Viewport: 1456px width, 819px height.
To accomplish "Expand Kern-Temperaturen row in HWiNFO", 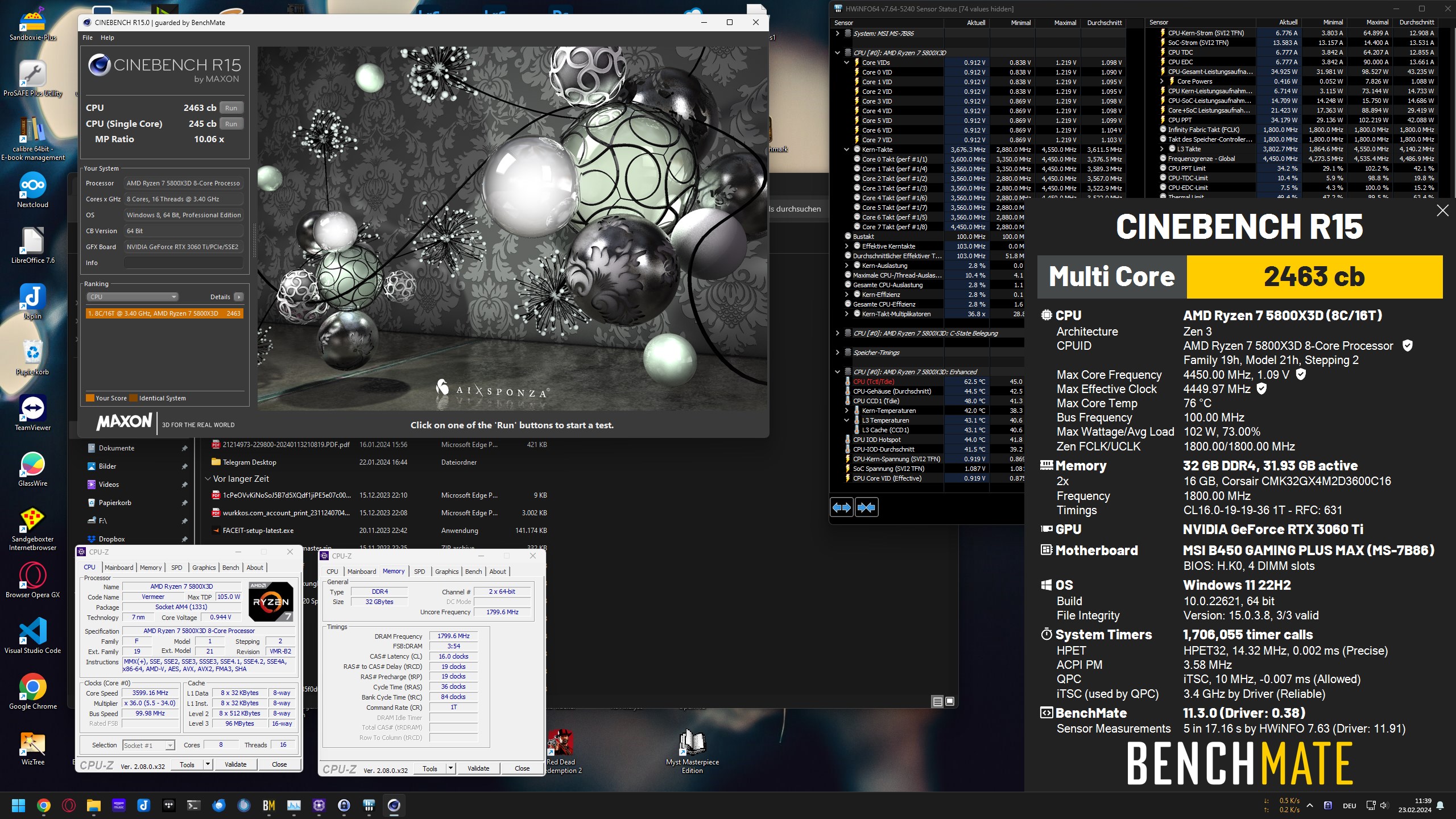I will pyautogui.click(x=847, y=411).
